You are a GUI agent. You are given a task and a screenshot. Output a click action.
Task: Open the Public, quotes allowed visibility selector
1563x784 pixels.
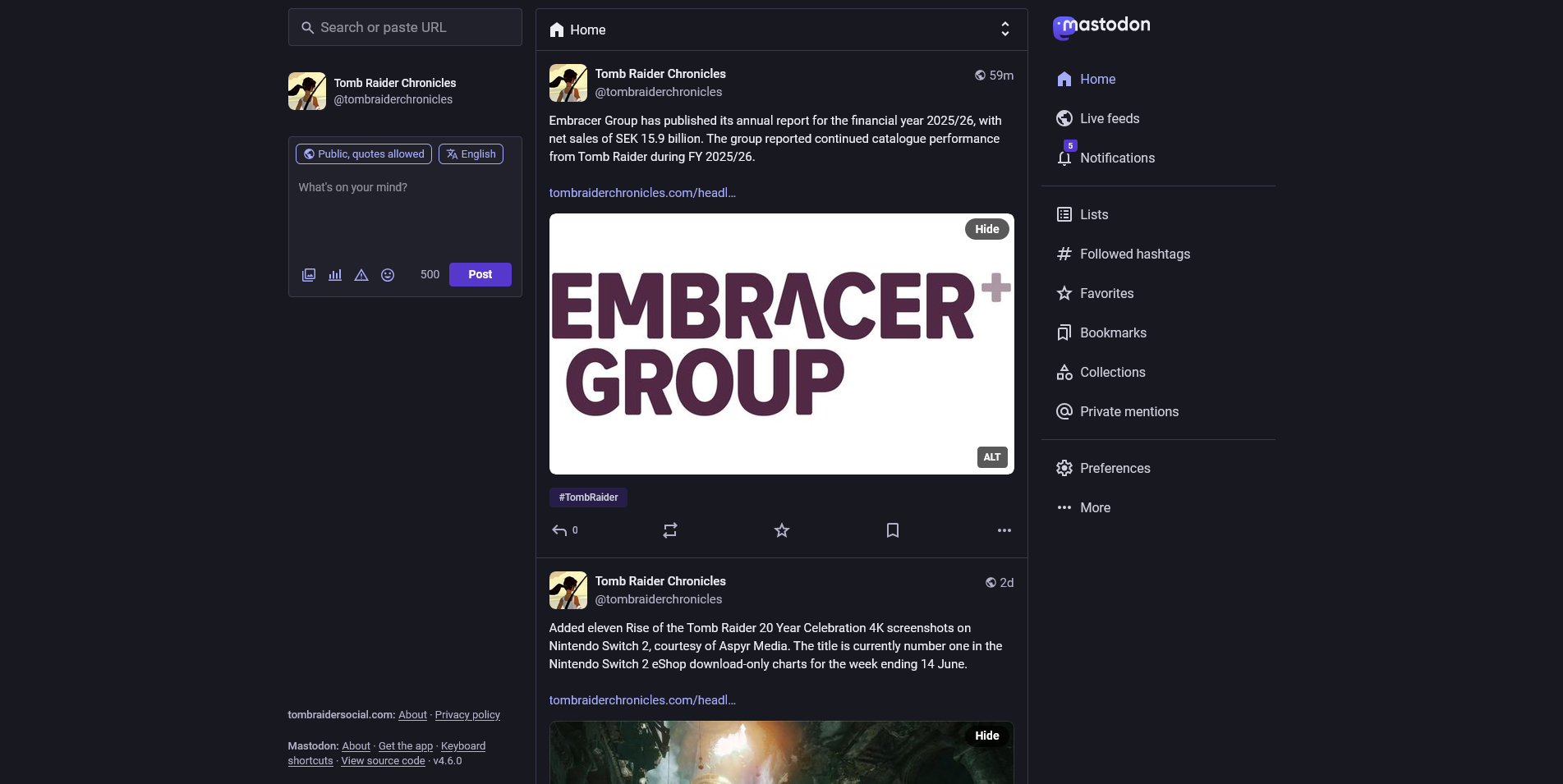[364, 154]
